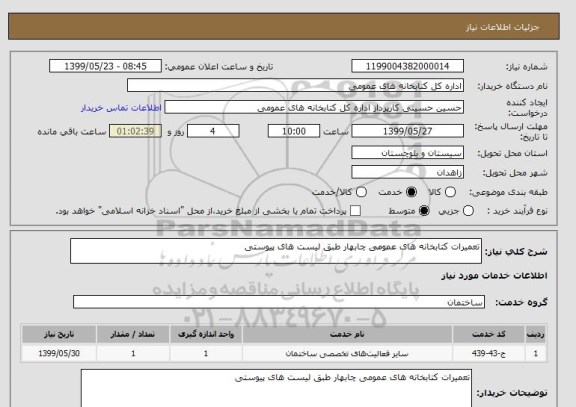This screenshot has height=407, width=576.
Task: Click the گروه خدمت field ساختمان
Action: click(x=279, y=302)
